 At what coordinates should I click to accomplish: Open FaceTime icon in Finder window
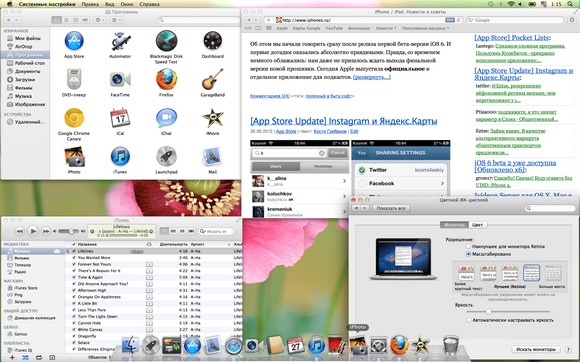pos(120,79)
